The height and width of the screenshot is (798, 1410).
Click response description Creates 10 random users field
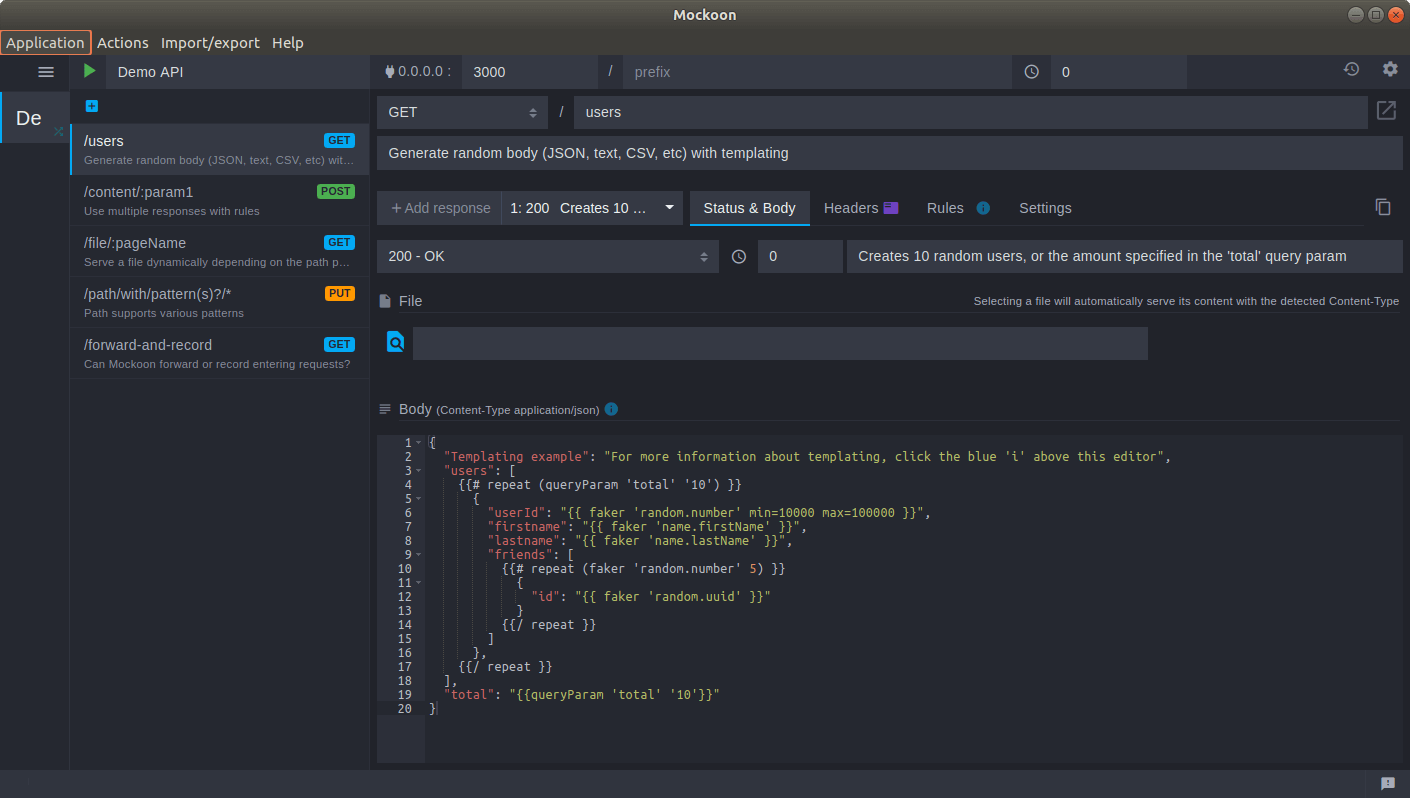[1125, 256]
